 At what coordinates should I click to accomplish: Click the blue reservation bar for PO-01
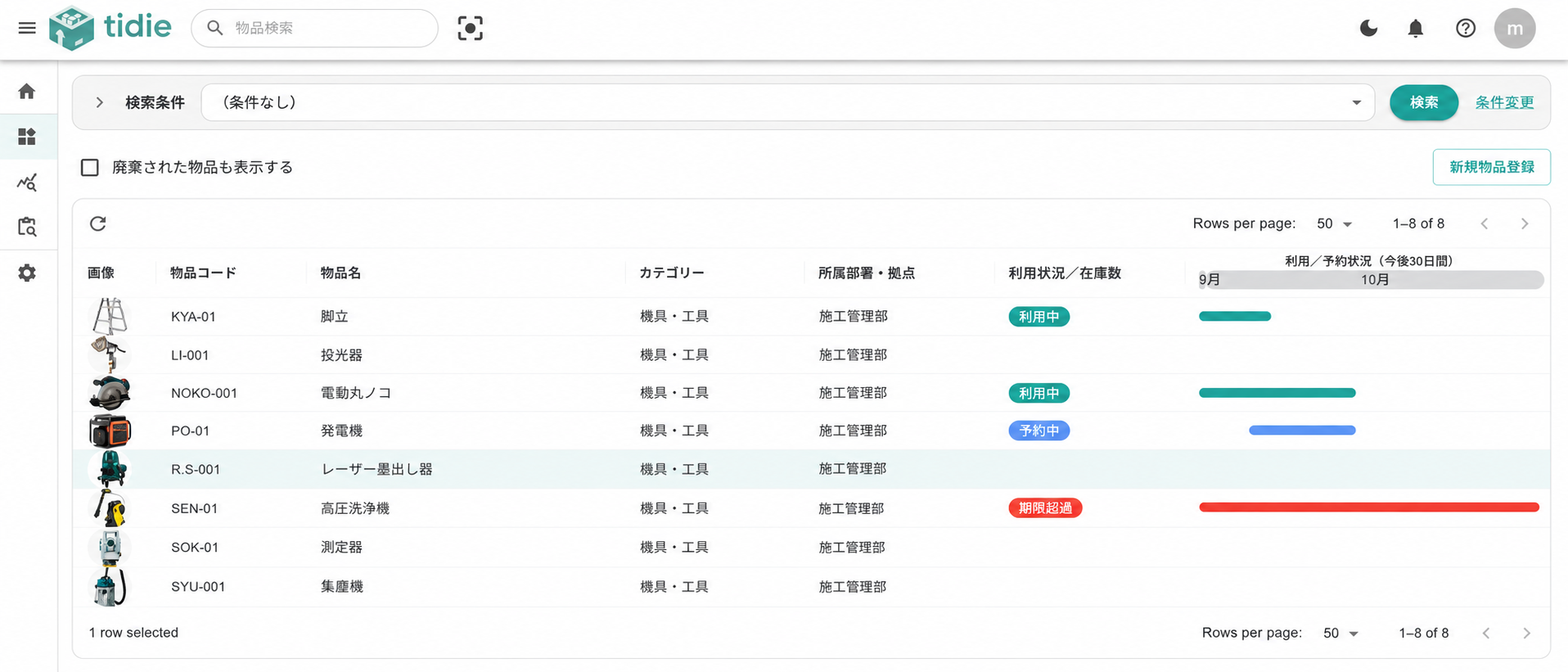pyautogui.click(x=1302, y=430)
